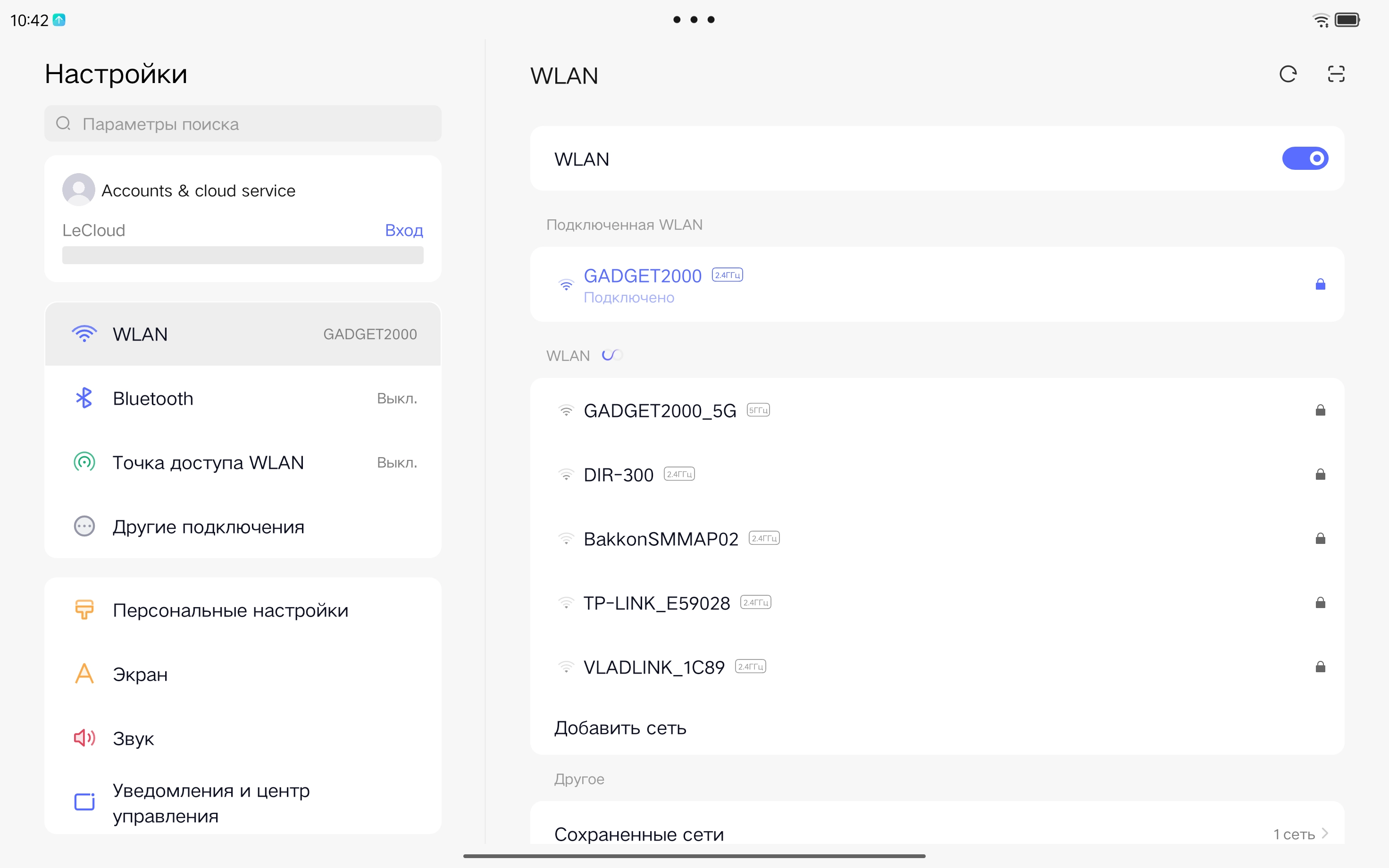Screen dimensions: 1389x868
Task: Connect to BakkonSMMAP02 network
Action: 937,538
